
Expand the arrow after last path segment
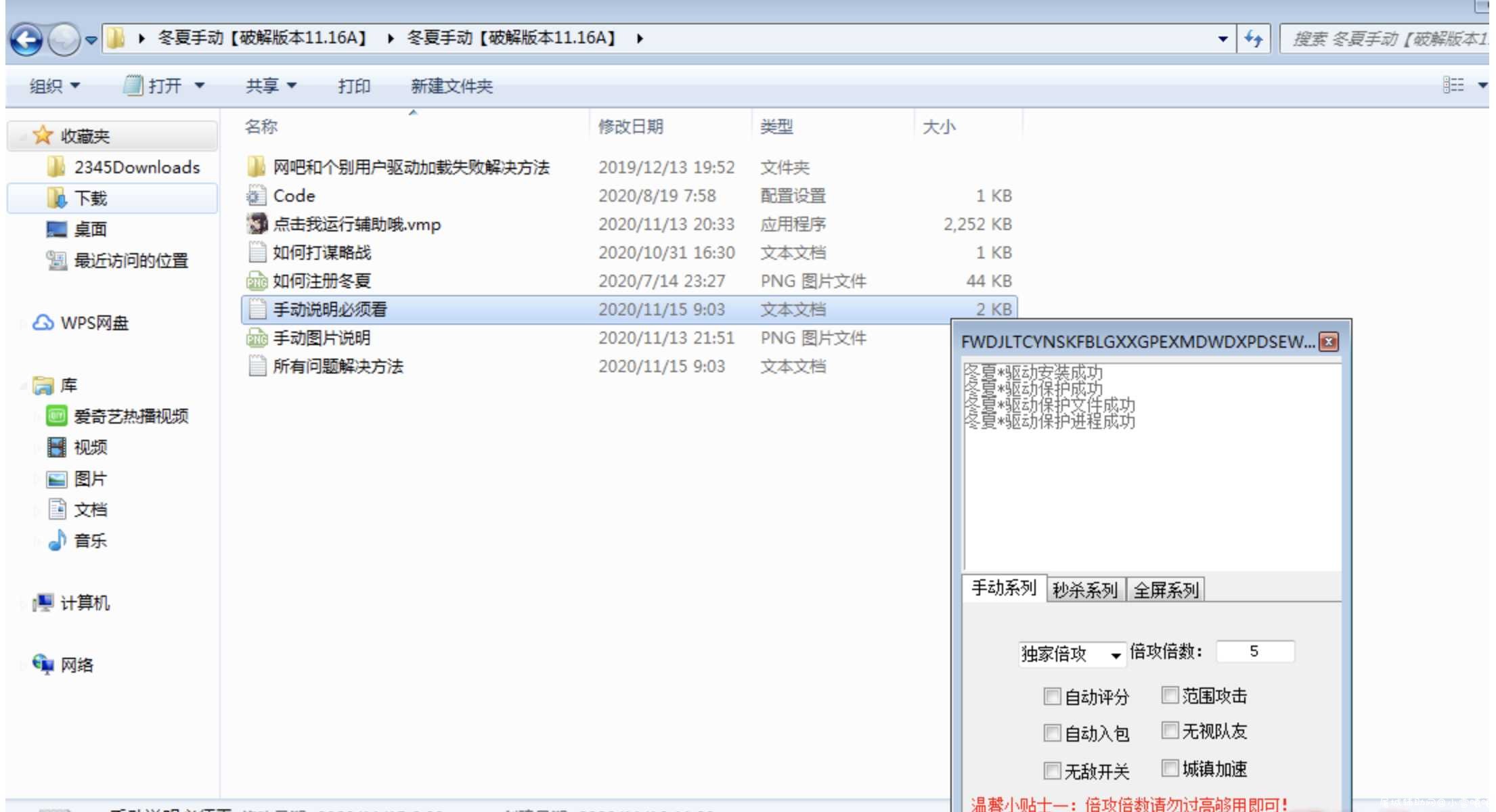(639, 39)
